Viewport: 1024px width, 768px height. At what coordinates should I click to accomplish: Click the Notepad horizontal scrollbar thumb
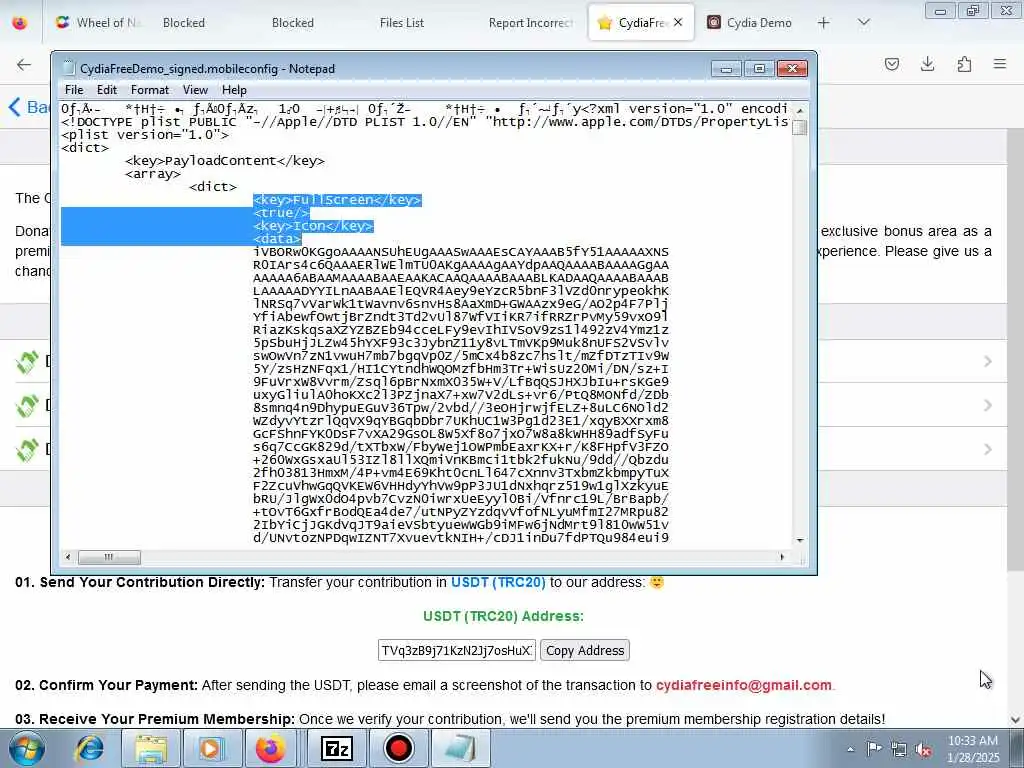[x=109, y=557]
